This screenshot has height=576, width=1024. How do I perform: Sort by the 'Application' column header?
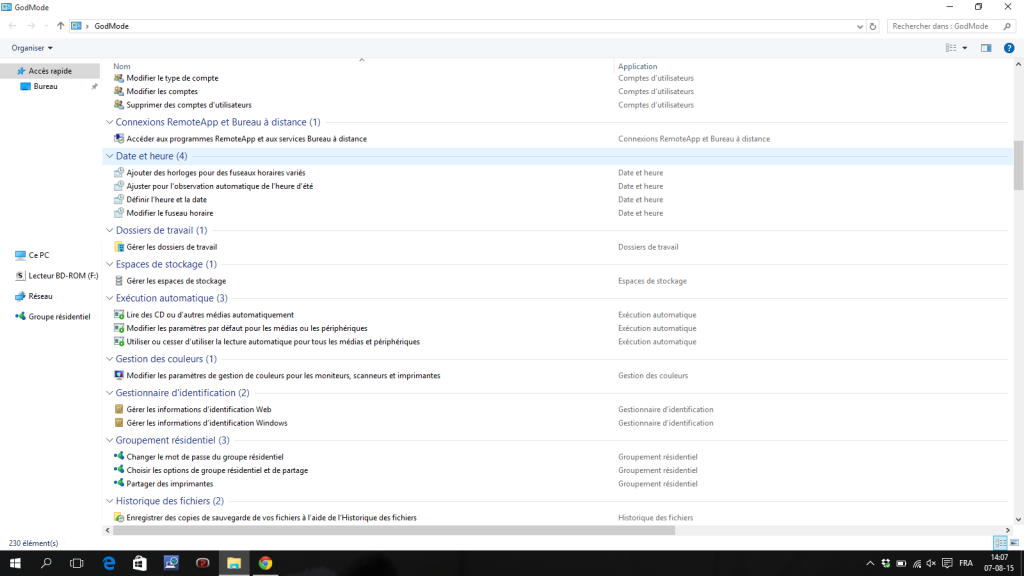(638, 67)
